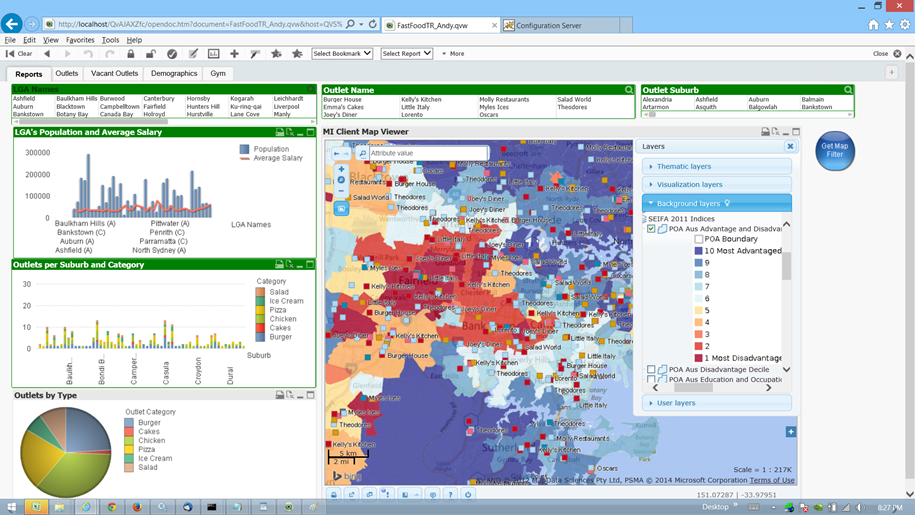Viewport: 915px width, 515px height.
Task: Click the Layers list scroll right arrow
Action: [769, 388]
